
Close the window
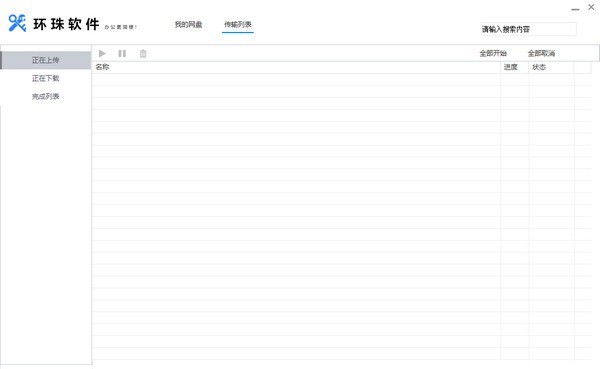(x=591, y=7)
